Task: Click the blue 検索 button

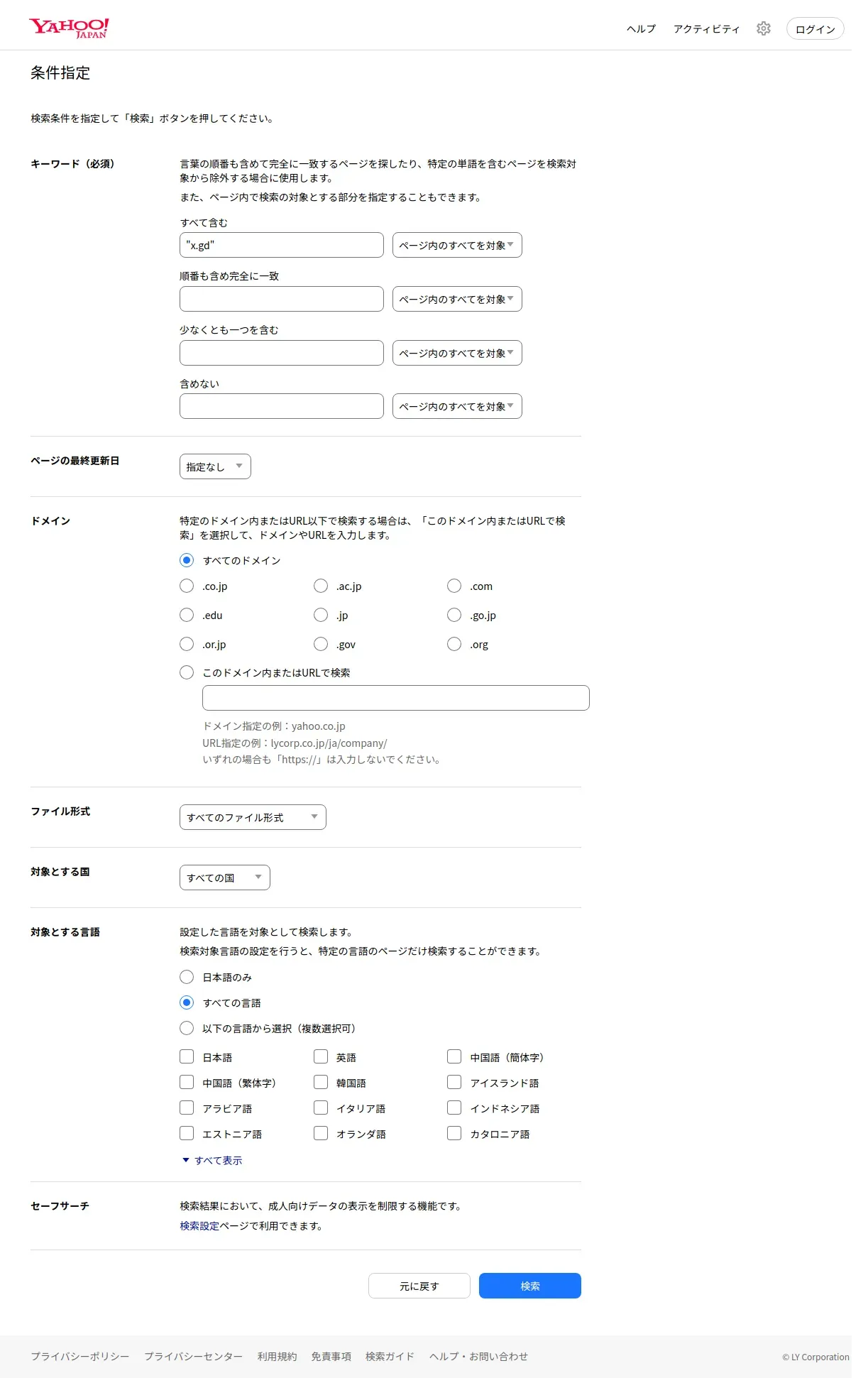Action: click(x=530, y=1286)
